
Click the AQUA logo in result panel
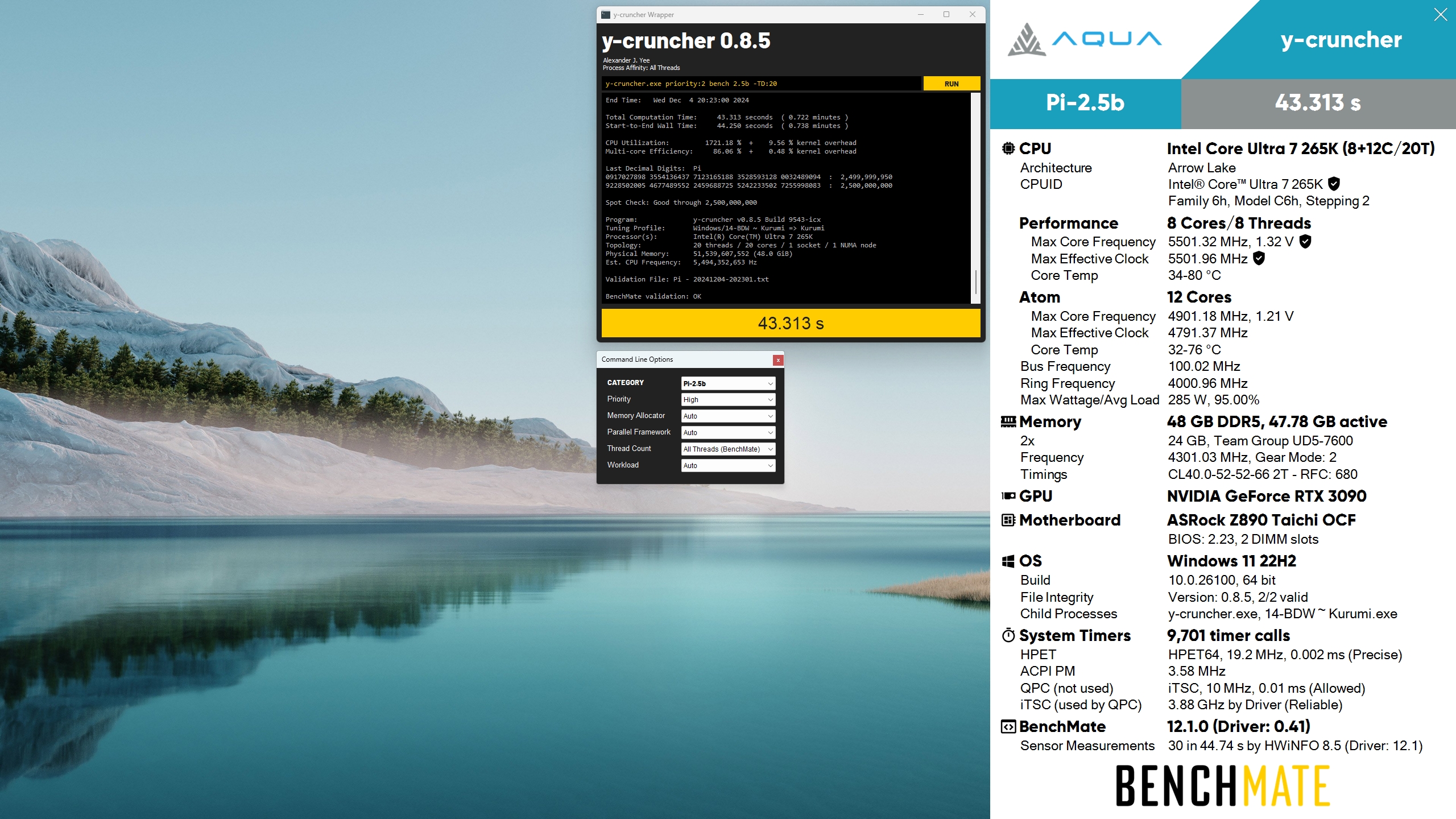coord(1084,39)
